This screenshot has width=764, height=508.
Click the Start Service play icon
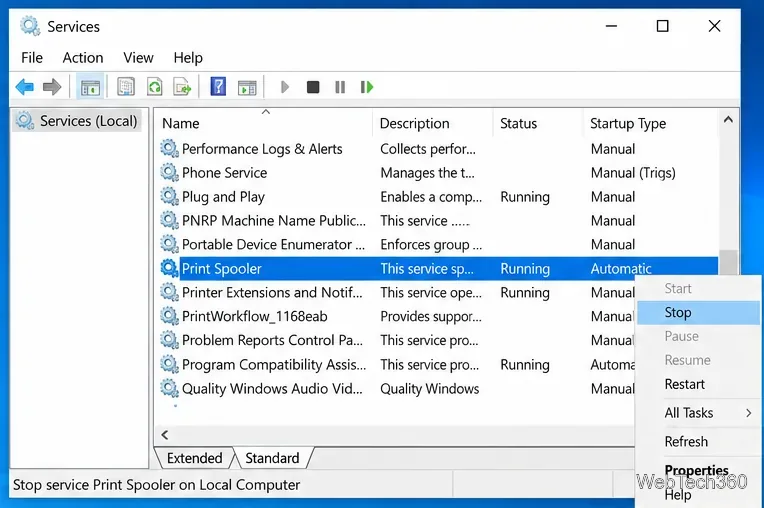coord(285,87)
